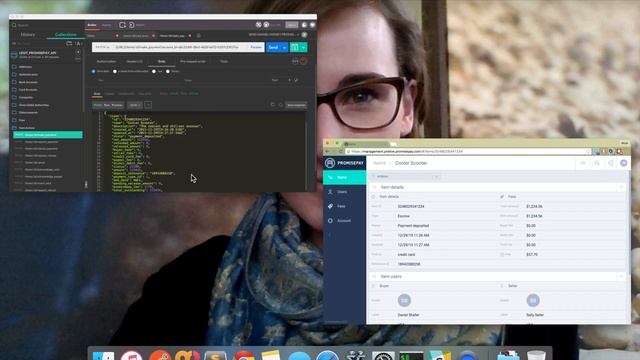Click the red browser extension icon
Screen dimensions: 640x360
pyautogui.click(x=619, y=151)
